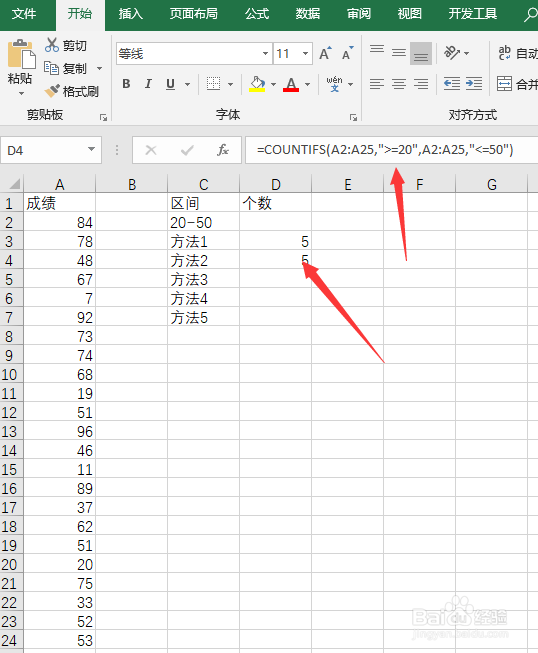Switch to the 插入 Insert tab

[130, 14]
